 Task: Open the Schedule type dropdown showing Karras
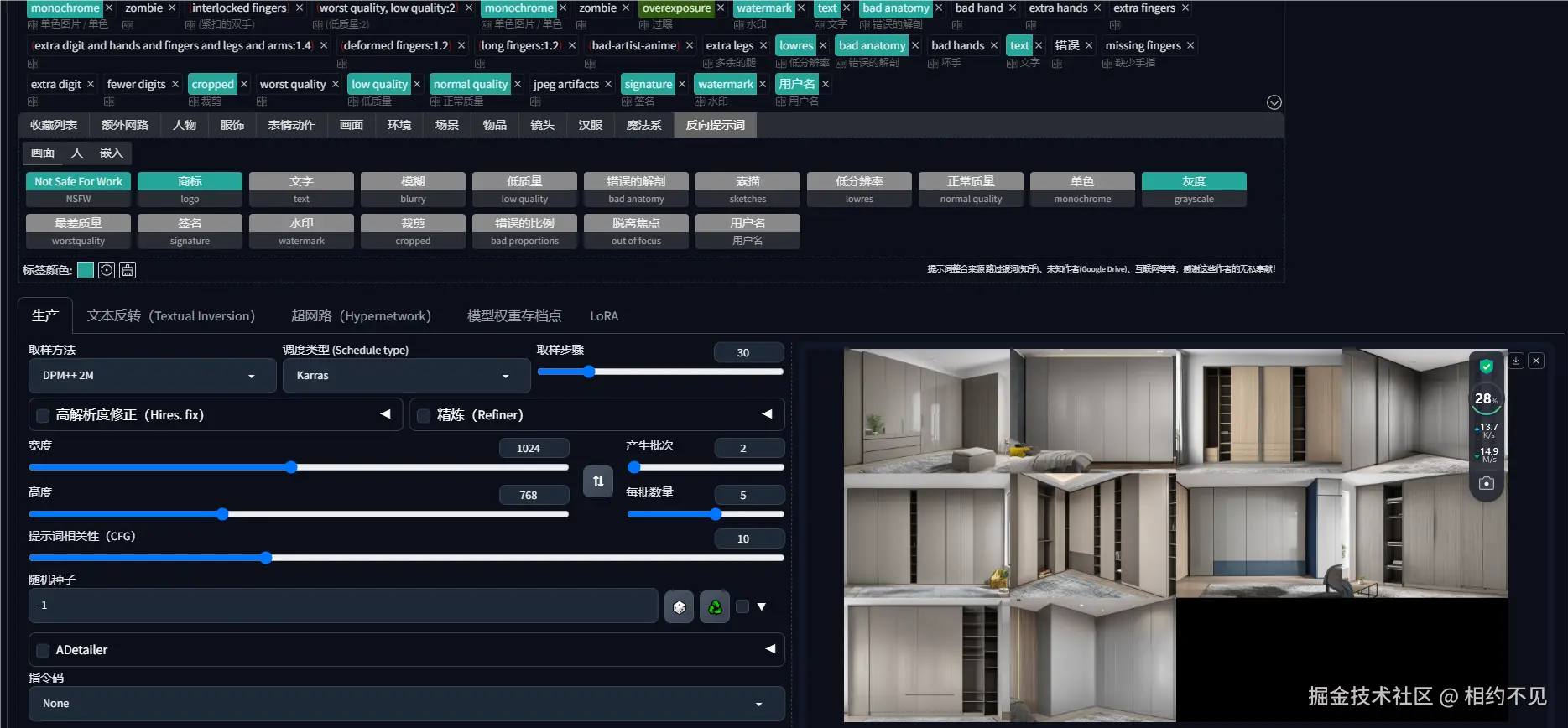[406, 376]
